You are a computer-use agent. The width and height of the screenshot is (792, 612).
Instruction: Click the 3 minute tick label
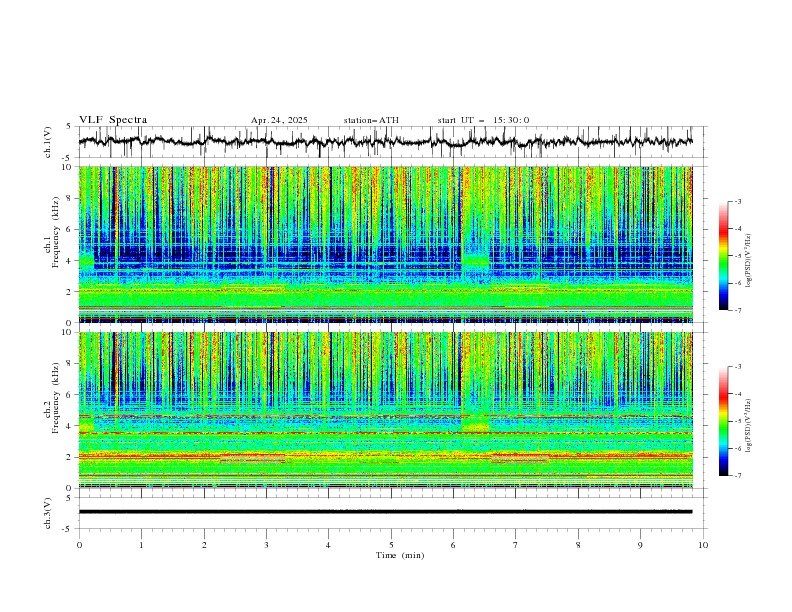click(266, 545)
